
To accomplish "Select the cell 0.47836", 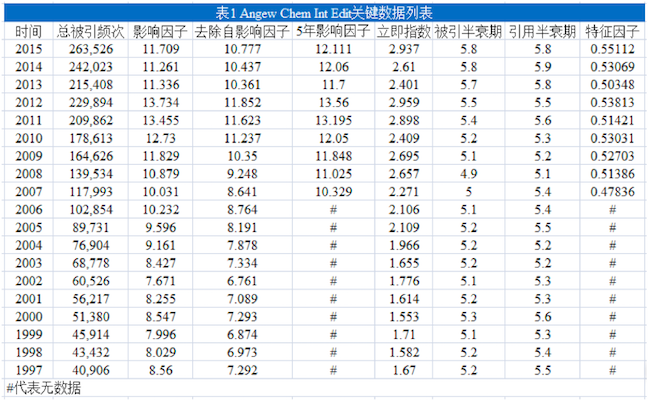I will tap(612, 192).
